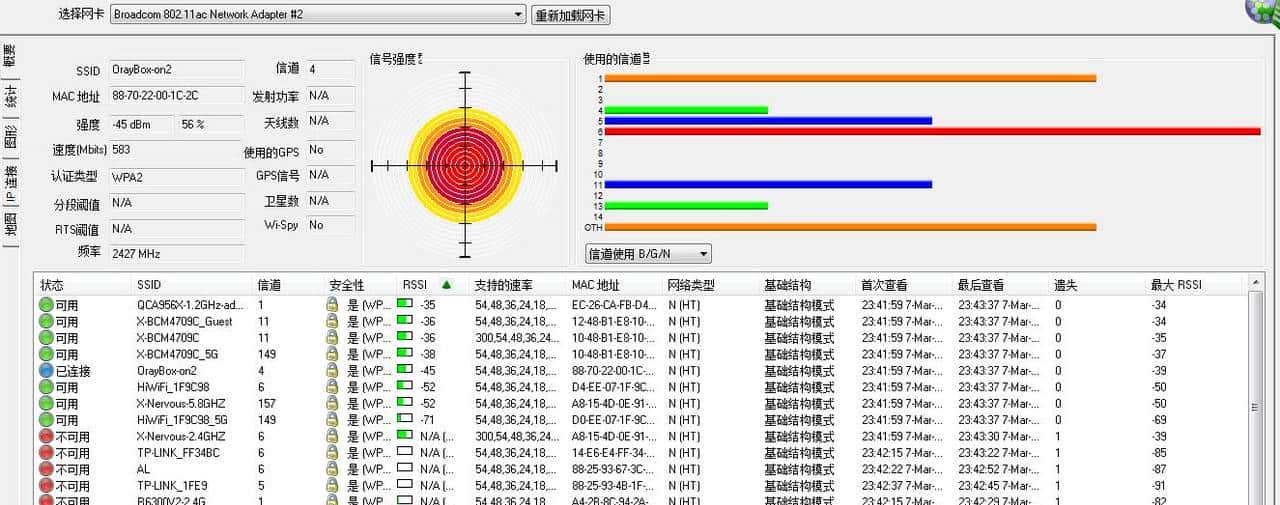Click the RSSI signal bar icon for X-BCM4709C_Guest
Screen dimensions: 1280x505
(x=405, y=321)
